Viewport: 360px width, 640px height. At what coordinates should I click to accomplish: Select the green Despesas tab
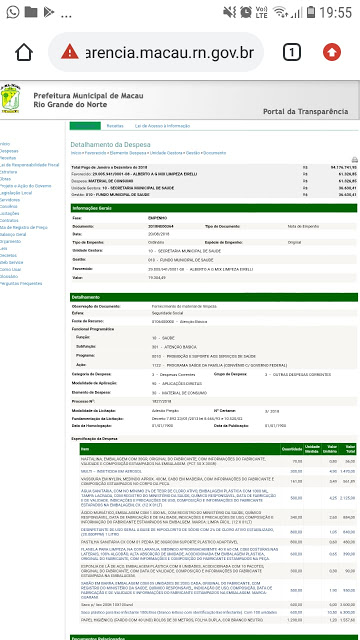(85, 126)
